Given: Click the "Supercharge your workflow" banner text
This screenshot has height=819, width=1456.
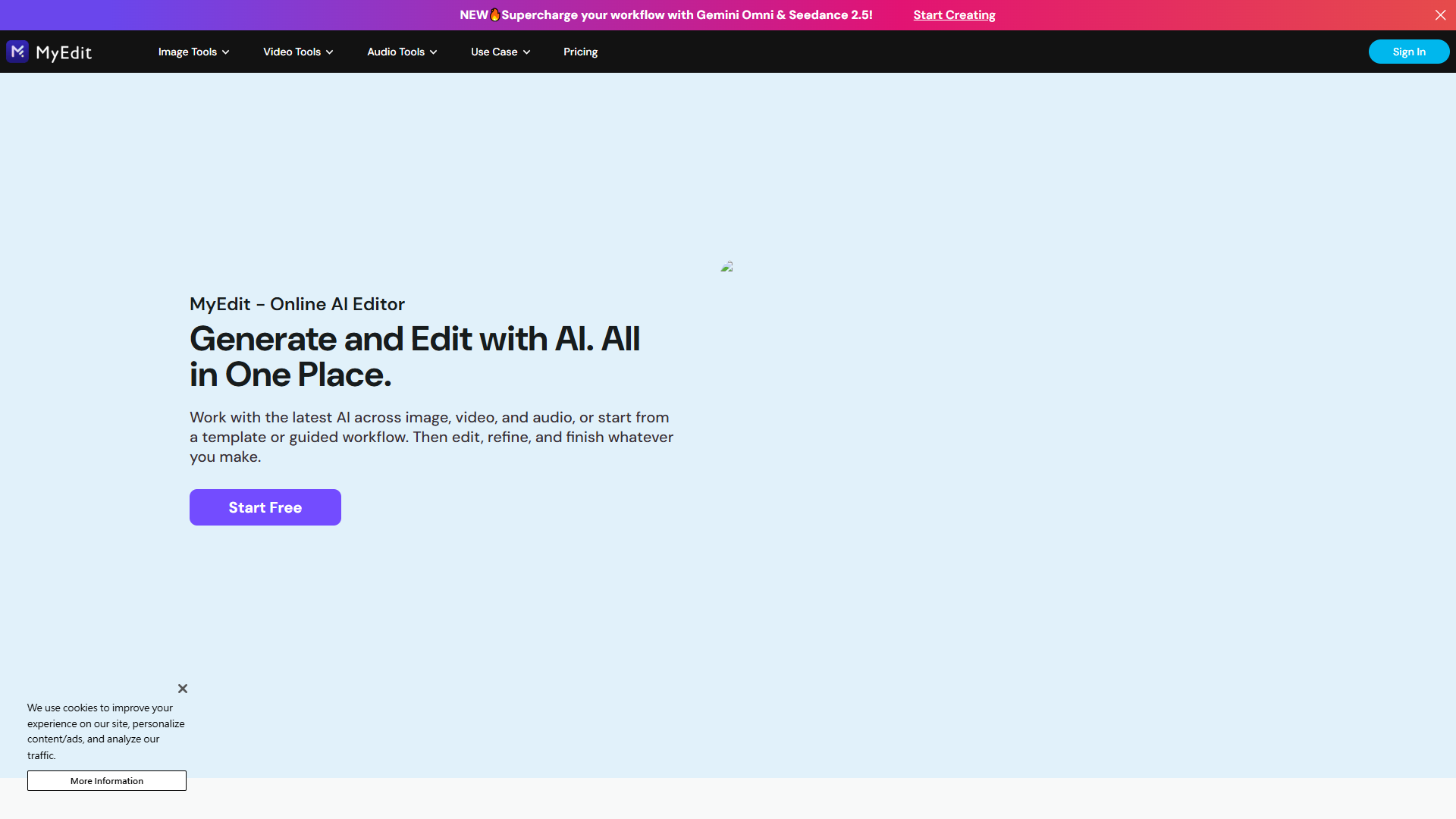Looking at the screenshot, I should click(x=687, y=15).
